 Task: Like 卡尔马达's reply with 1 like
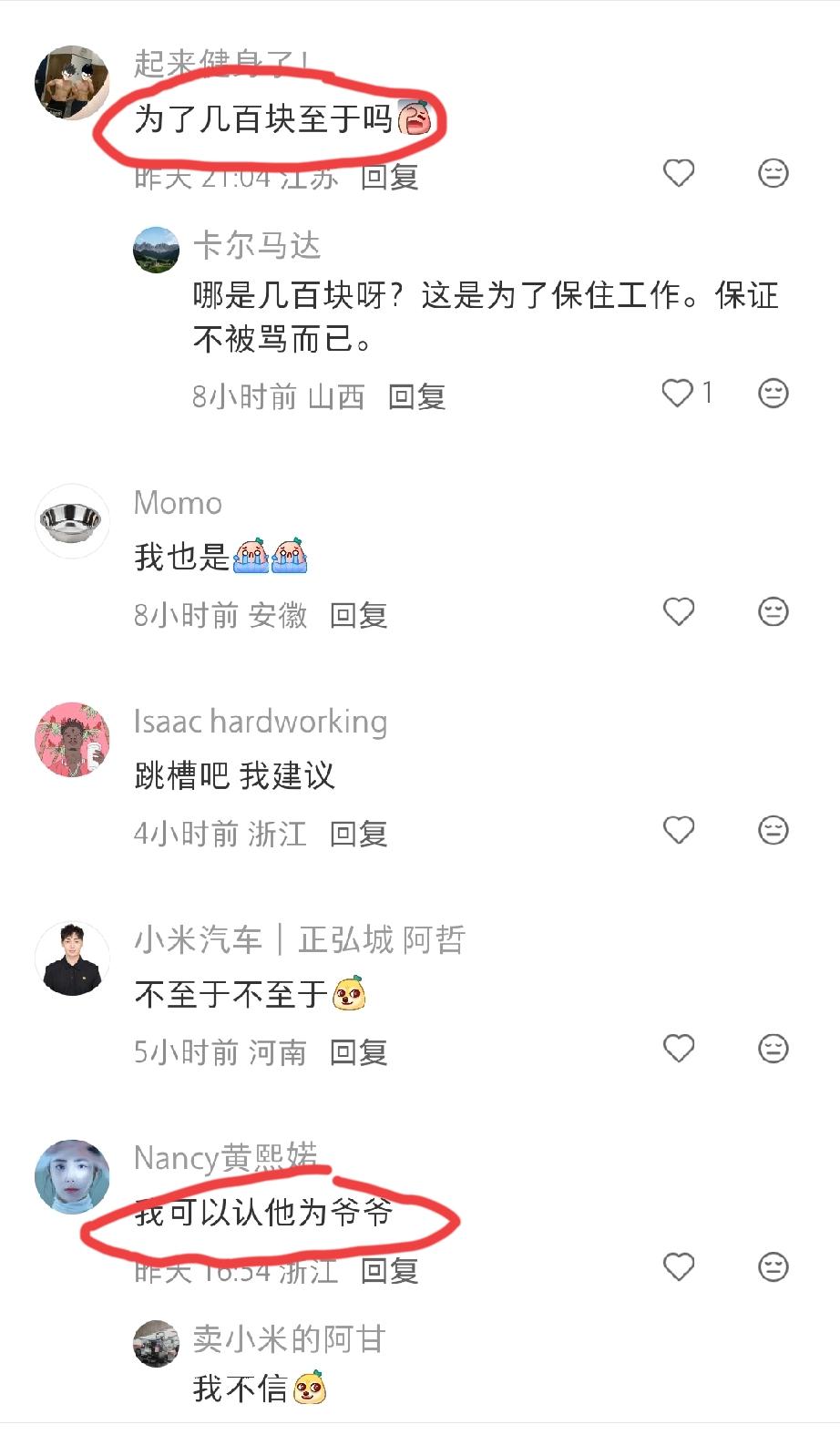tap(679, 393)
